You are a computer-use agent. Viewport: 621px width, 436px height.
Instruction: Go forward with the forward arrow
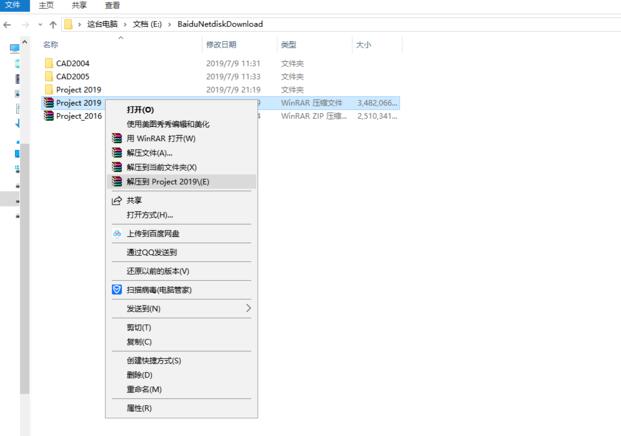click(x=25, y=25)
